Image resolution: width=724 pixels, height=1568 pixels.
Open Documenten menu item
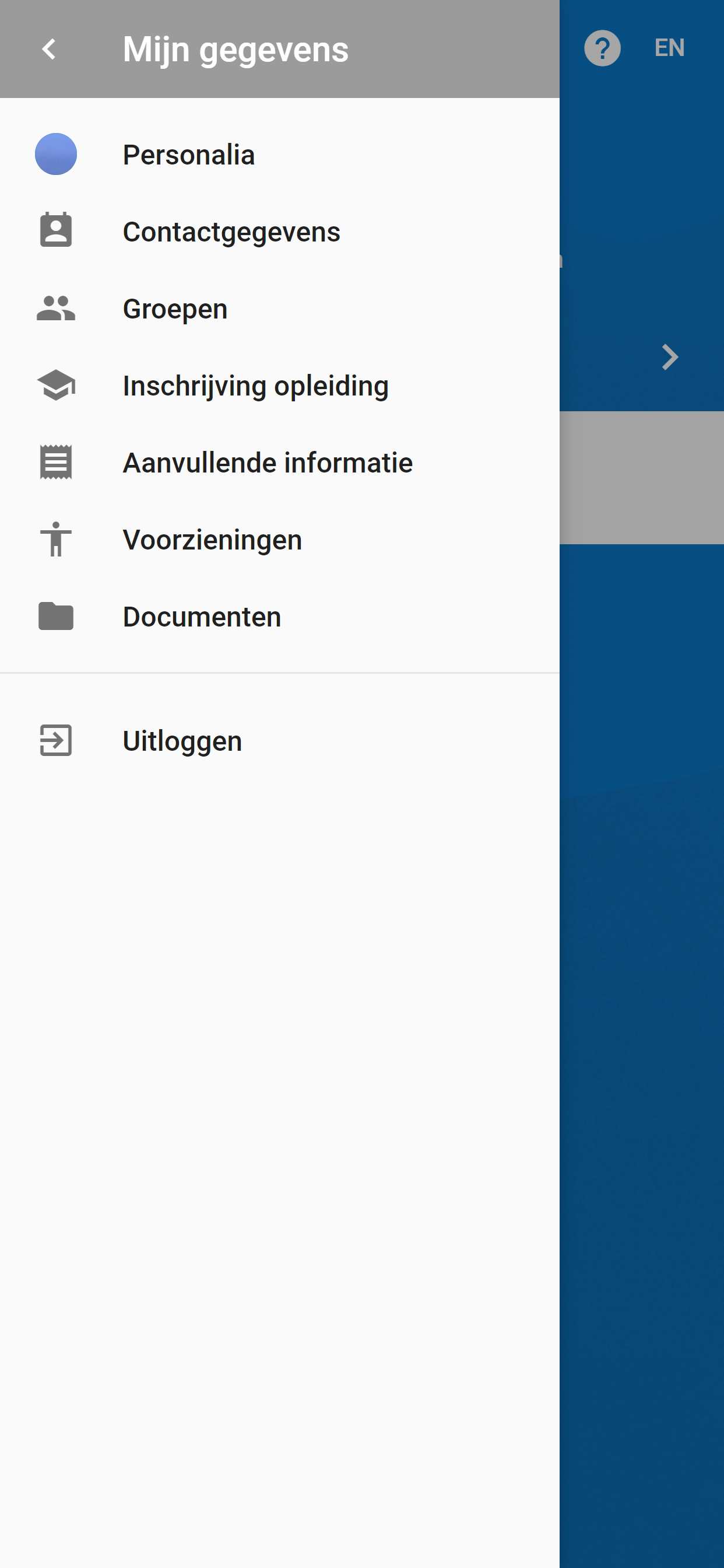pos(280,616)
